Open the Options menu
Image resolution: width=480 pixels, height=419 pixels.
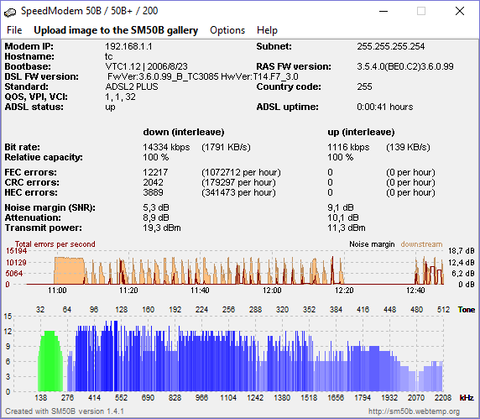pyautogui.click(x=227, y=30)
